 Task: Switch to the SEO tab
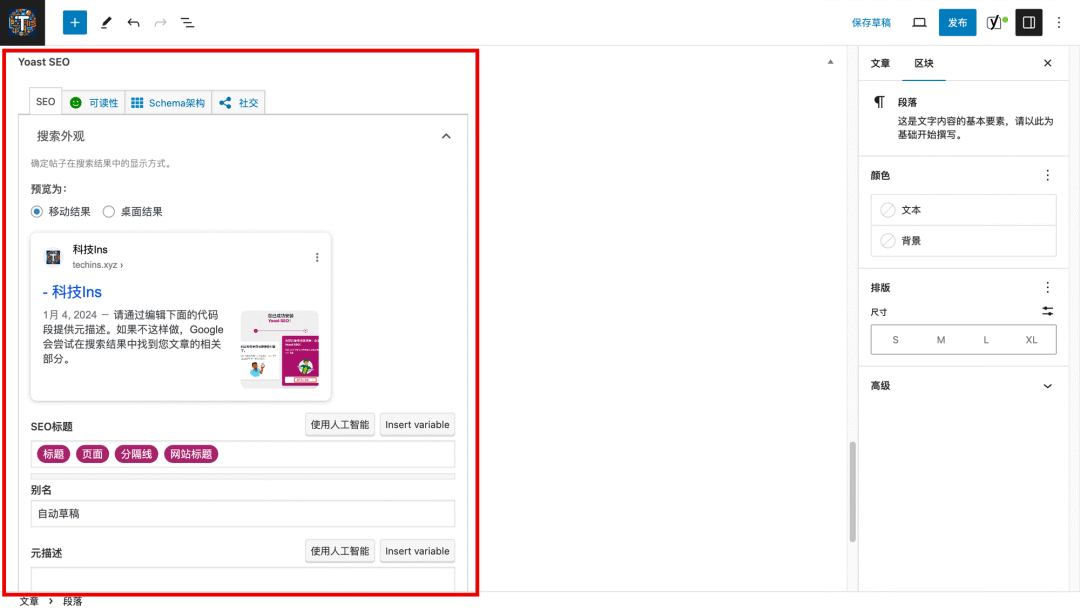pyautogui.click(x=45, y=102)
